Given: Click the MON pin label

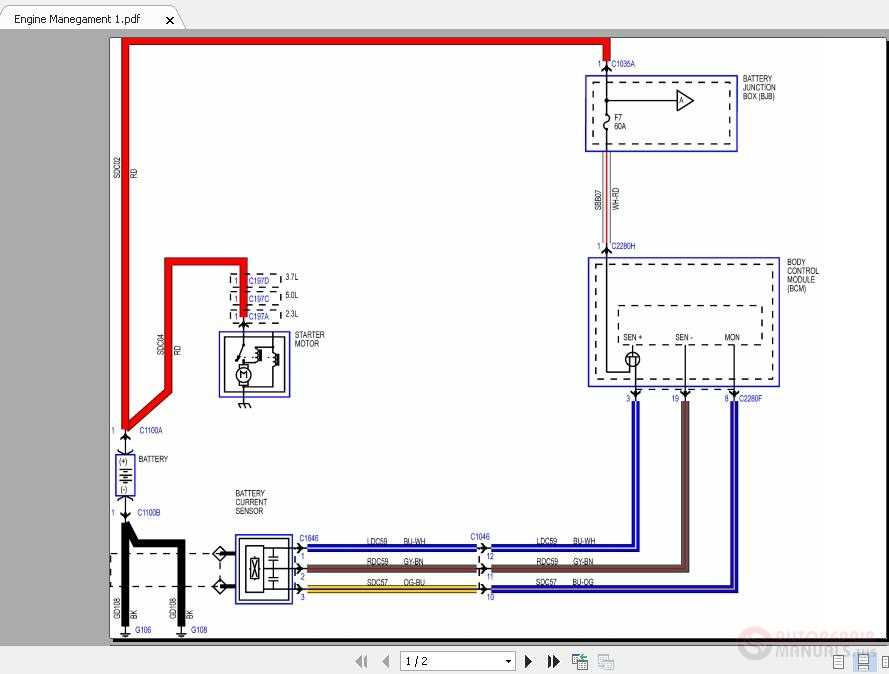Looking at the screenshot, I should point(732,337).
